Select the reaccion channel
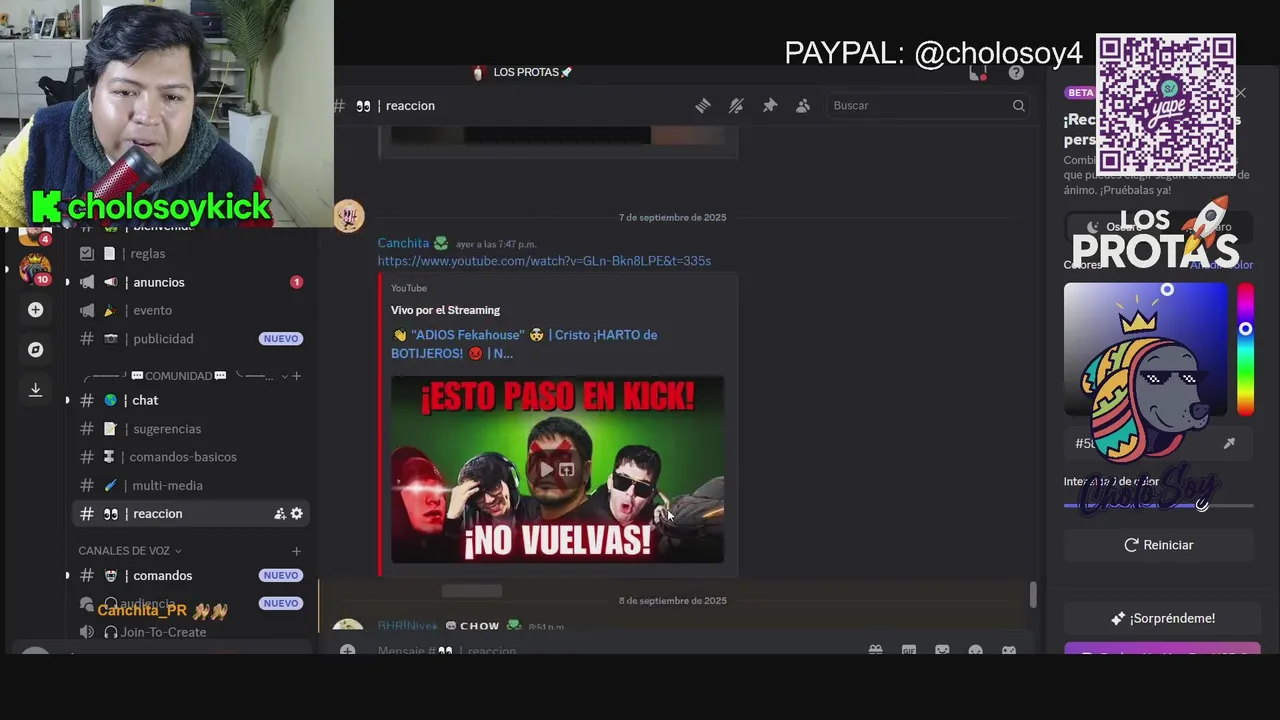Screen dimensions: 1280x720 (190, 514)
